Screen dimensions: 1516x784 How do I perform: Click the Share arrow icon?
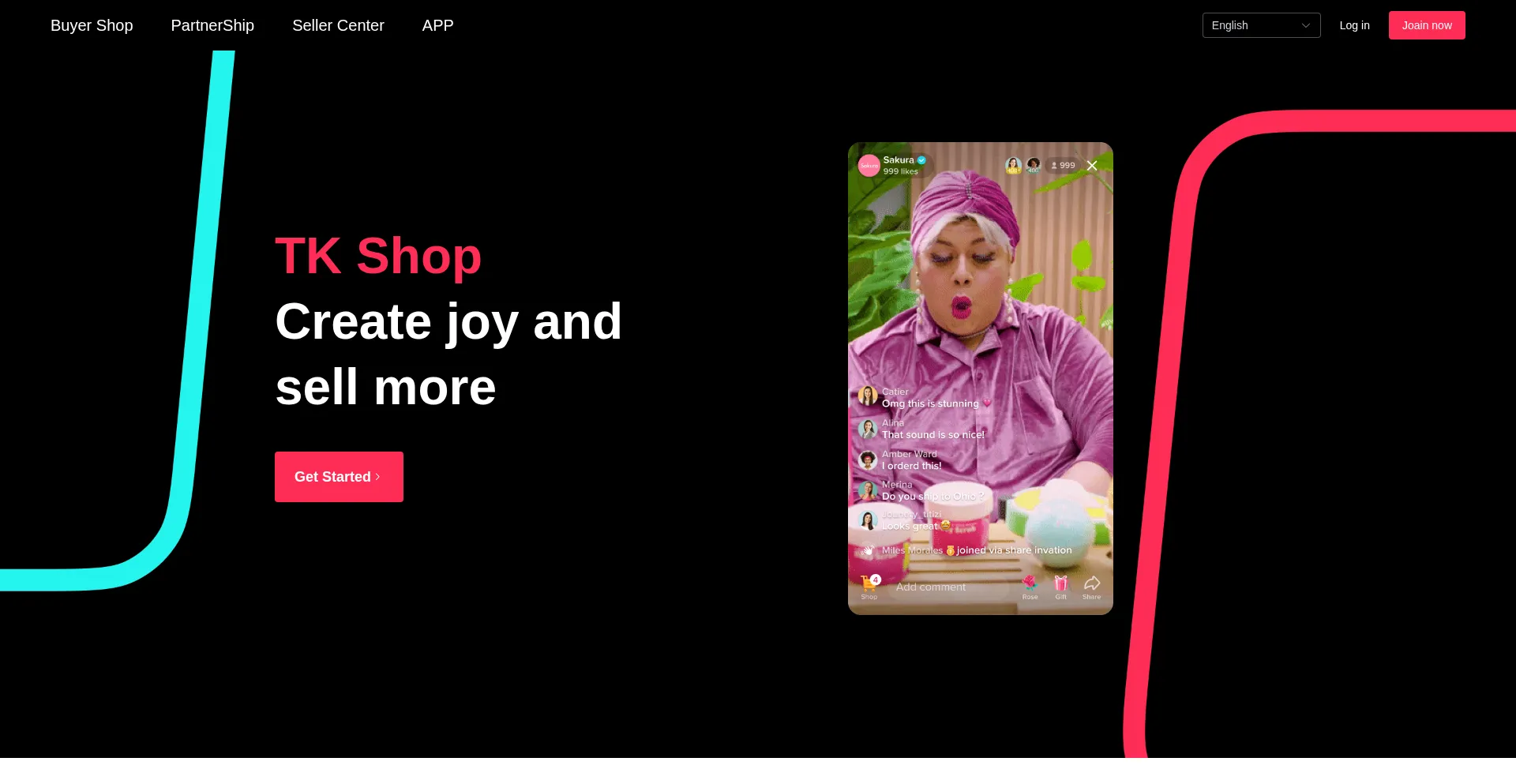1092,583
